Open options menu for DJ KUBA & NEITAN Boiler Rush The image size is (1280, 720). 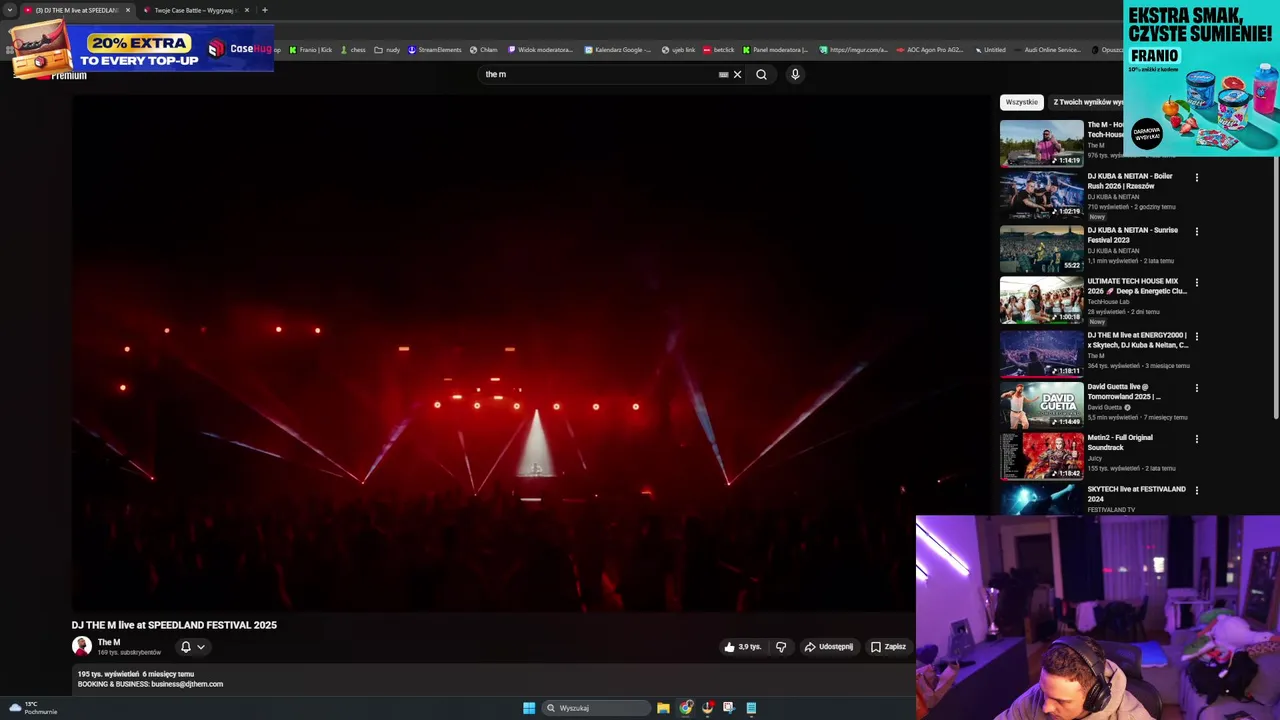1196,178
